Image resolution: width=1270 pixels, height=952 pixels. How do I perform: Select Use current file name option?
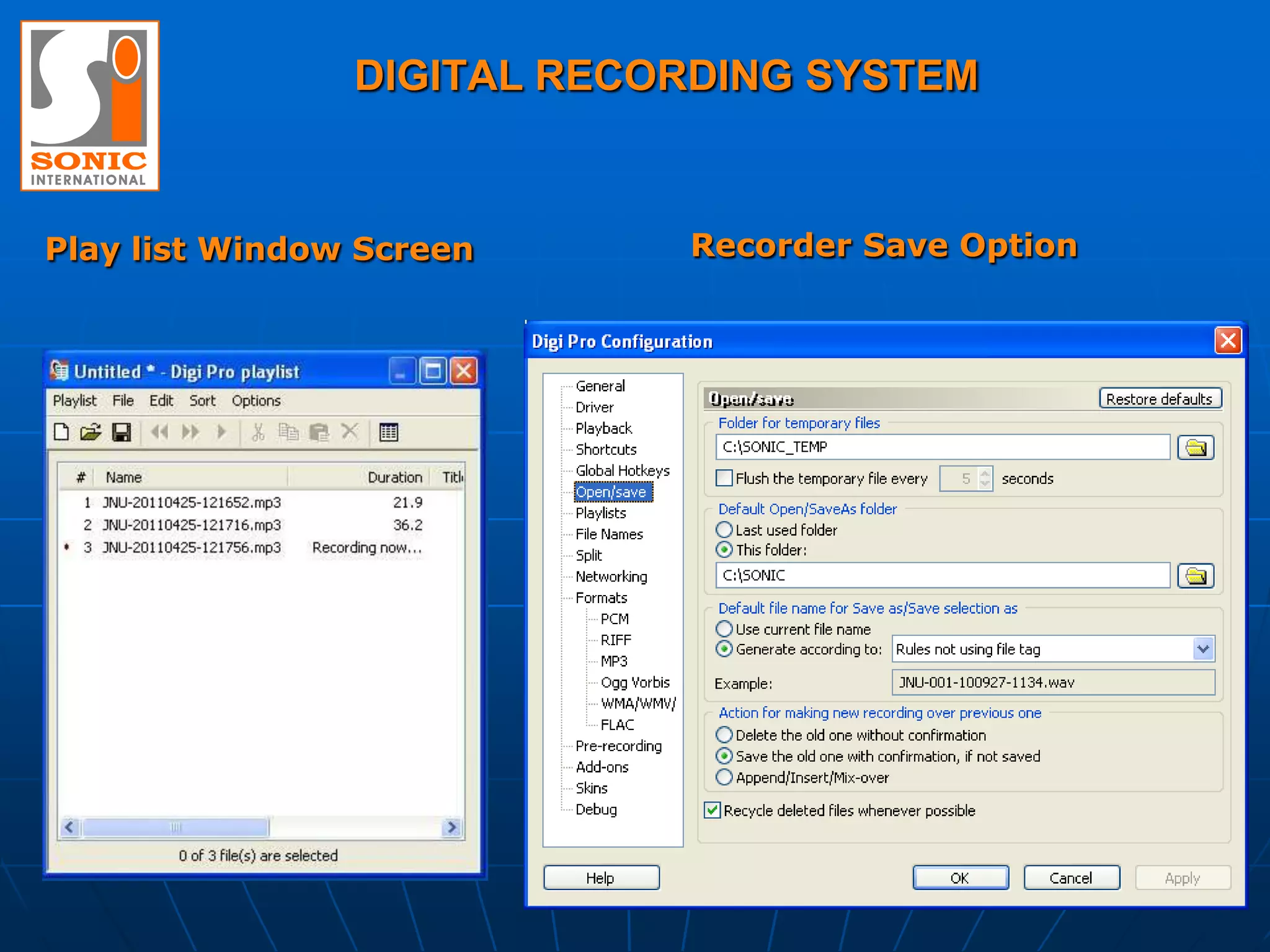(x=724, y=628)
